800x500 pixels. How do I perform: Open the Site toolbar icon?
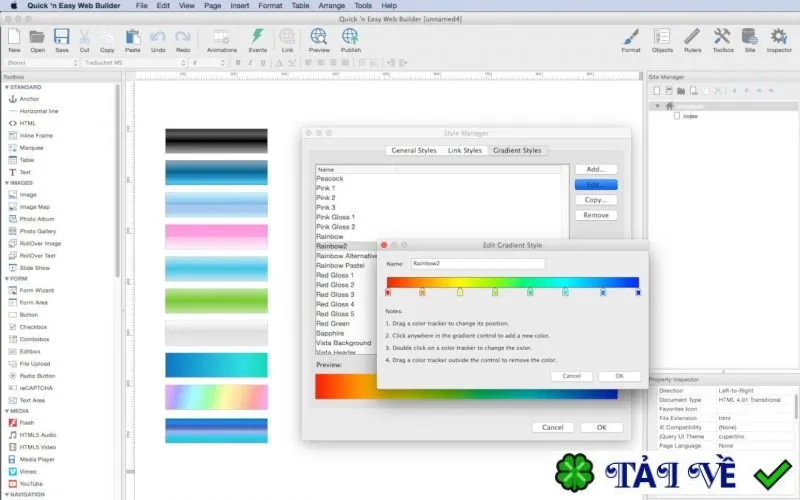749,40
